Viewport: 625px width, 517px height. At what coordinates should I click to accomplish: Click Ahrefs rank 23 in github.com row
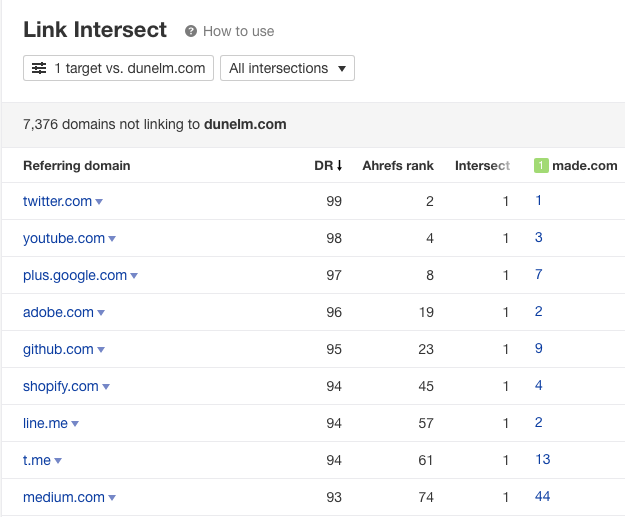(426, 349)
